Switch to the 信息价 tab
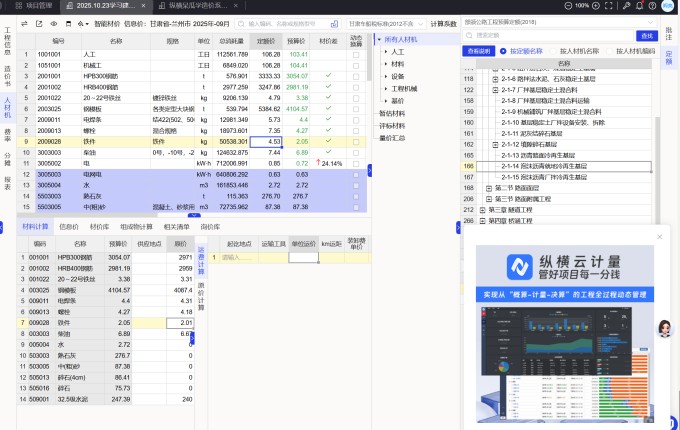The image size is (680, 430). [69, 226]
